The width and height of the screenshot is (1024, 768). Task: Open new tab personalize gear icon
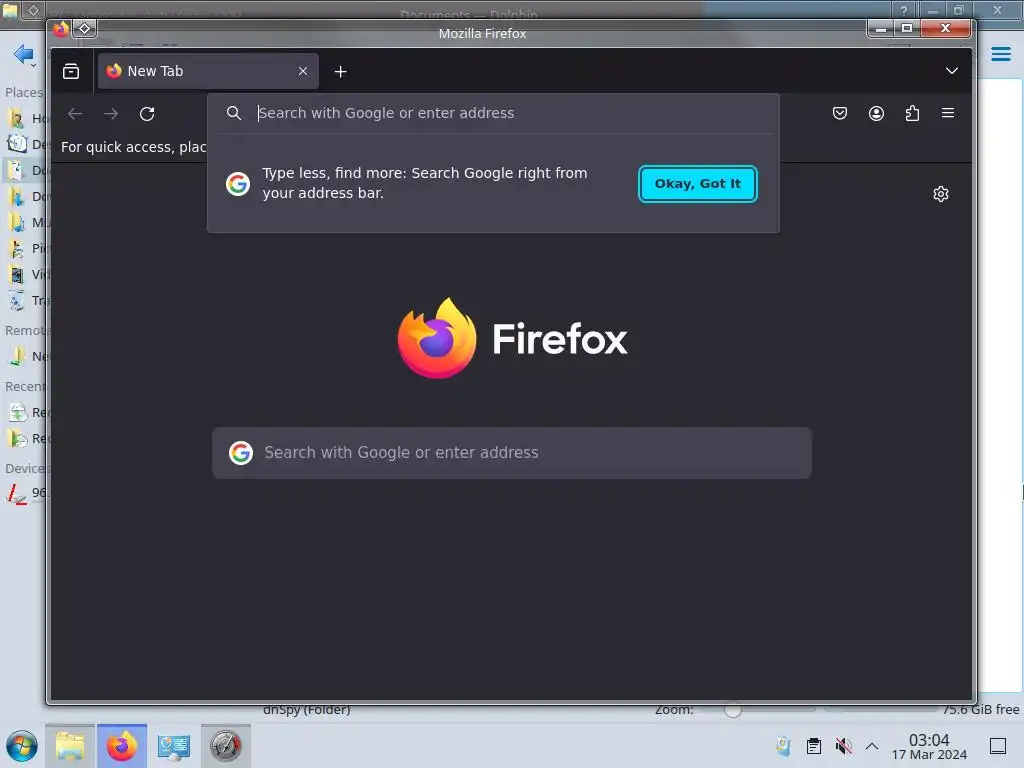(x=940, y=194)
